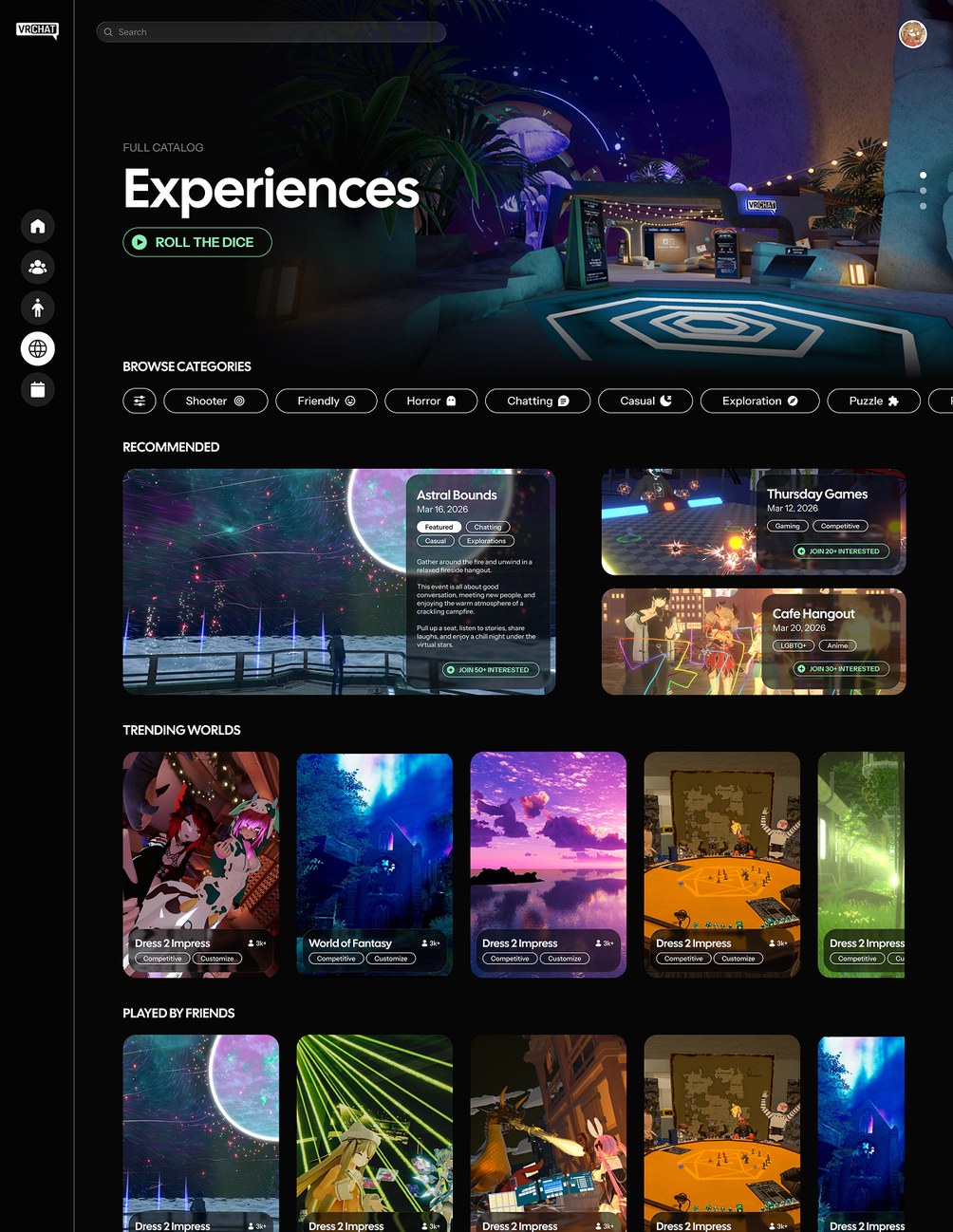
Task: Open the Home sidebar icon
Action: coord(38,226)
